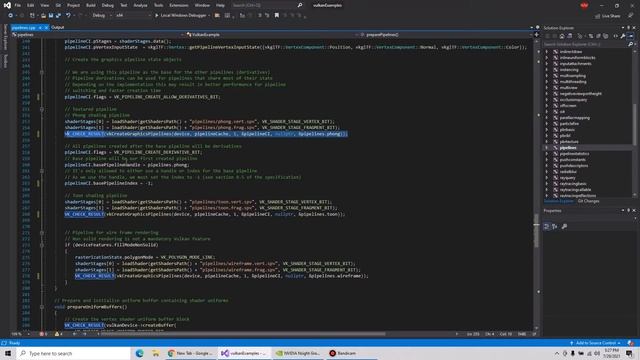Viewport: 640px width, 360px height.
Task: Select the particlefire project
Action: (x=569, y=124)
